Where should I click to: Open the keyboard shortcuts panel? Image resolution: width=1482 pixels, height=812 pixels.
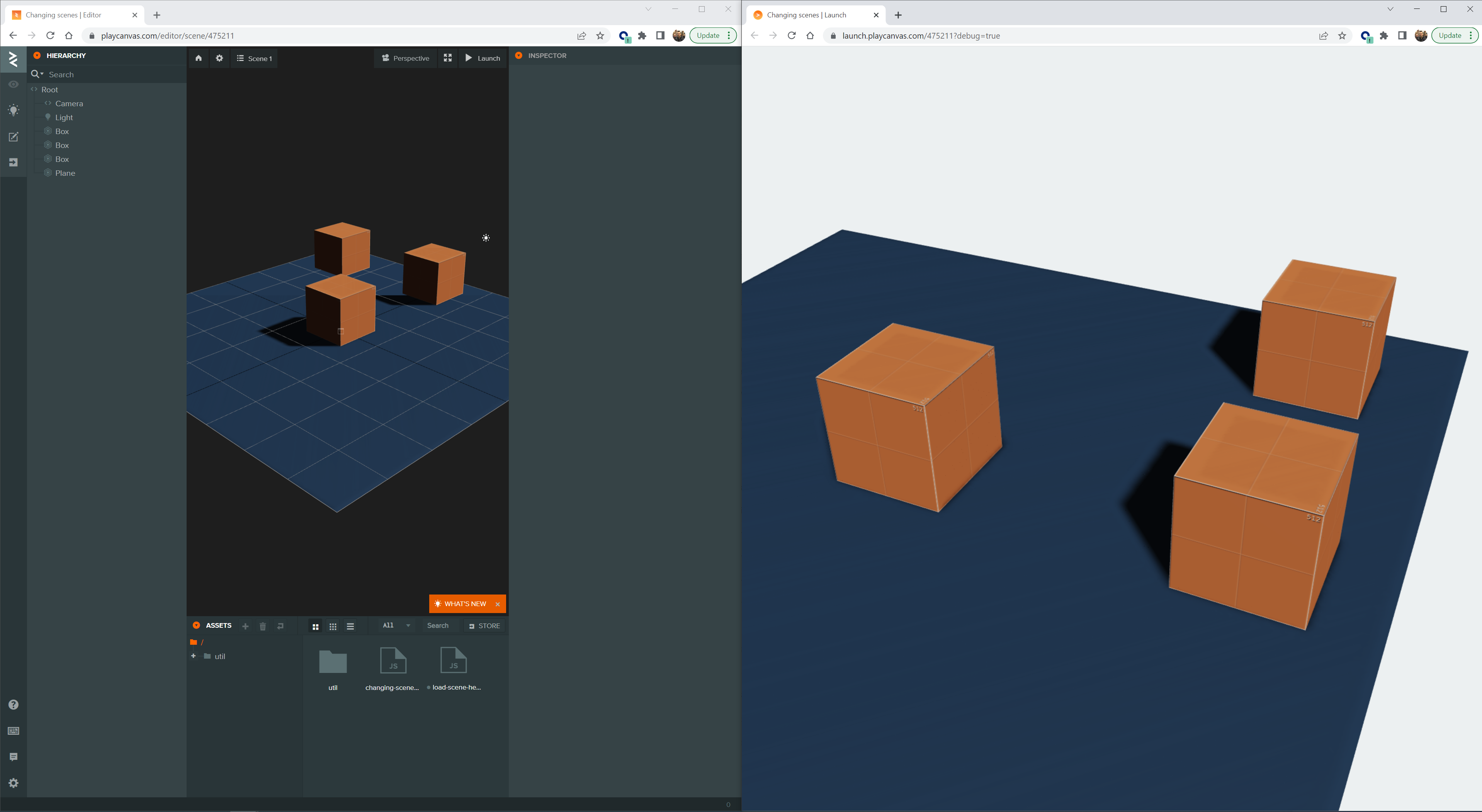(x=13, y=731)
